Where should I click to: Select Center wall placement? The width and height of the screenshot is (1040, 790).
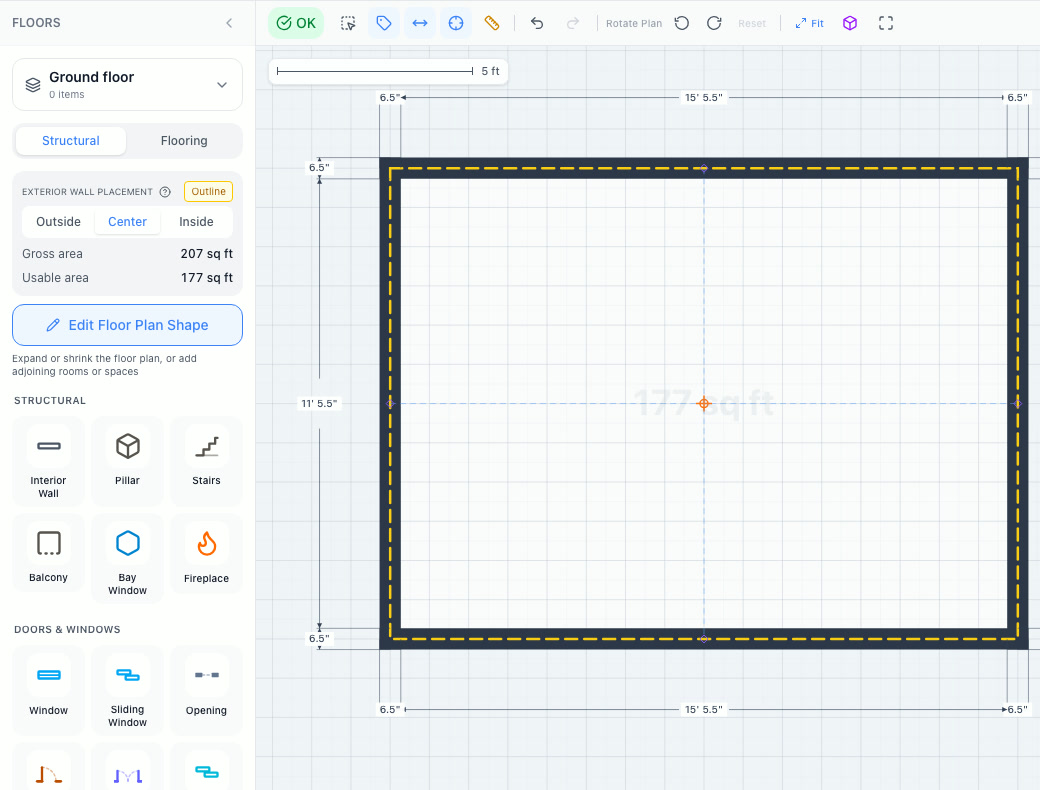pyautogui.click(x=127, y=222)
